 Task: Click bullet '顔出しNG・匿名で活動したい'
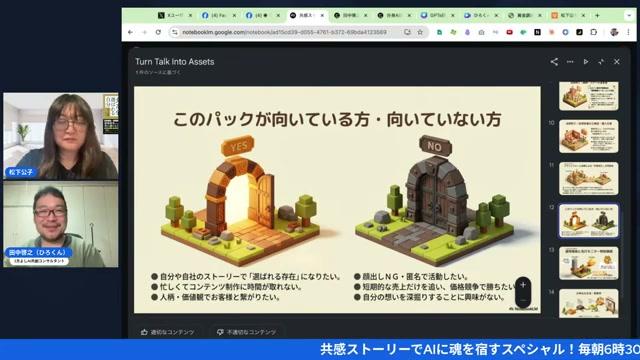411,277
